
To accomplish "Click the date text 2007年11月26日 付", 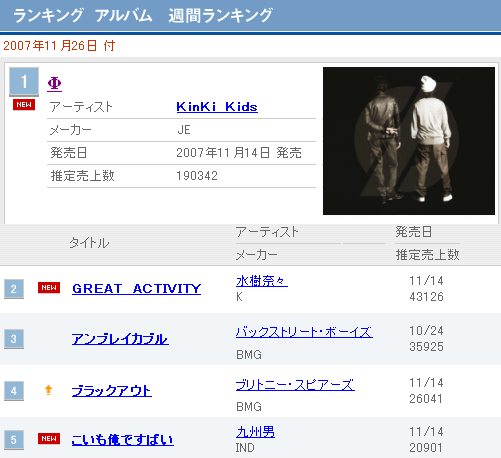I will tap(59, 46).
